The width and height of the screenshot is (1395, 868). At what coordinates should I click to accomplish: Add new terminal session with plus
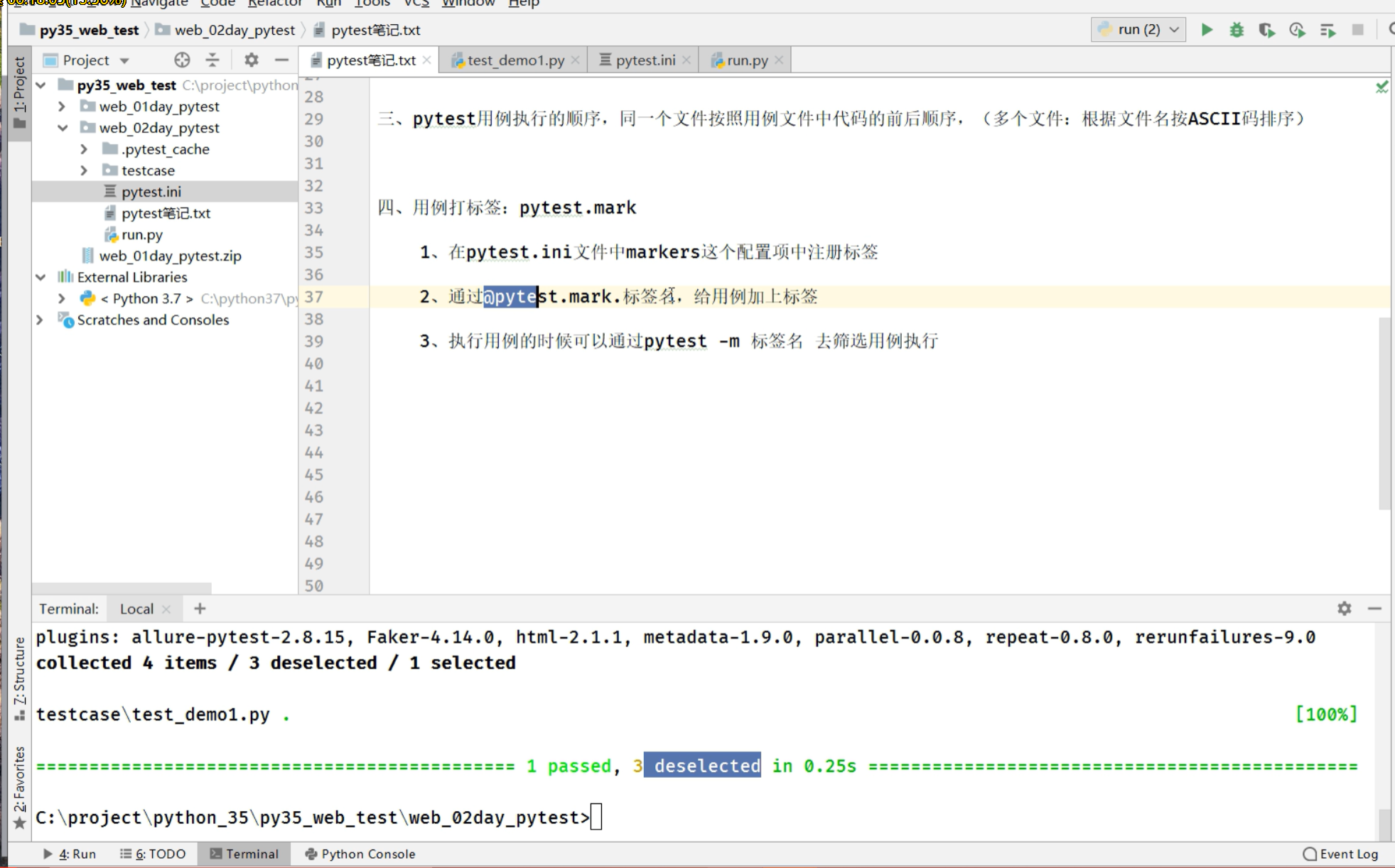tap(200, 609)
